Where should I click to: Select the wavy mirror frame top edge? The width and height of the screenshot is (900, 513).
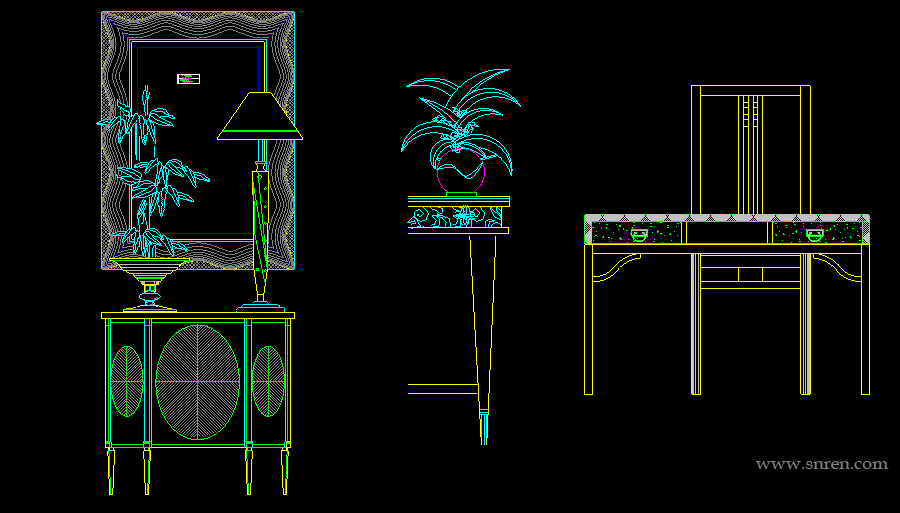point(198,26)
